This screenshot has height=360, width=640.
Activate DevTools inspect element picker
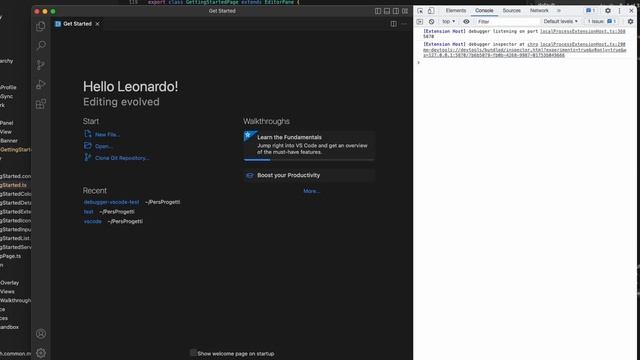point(420,11)
